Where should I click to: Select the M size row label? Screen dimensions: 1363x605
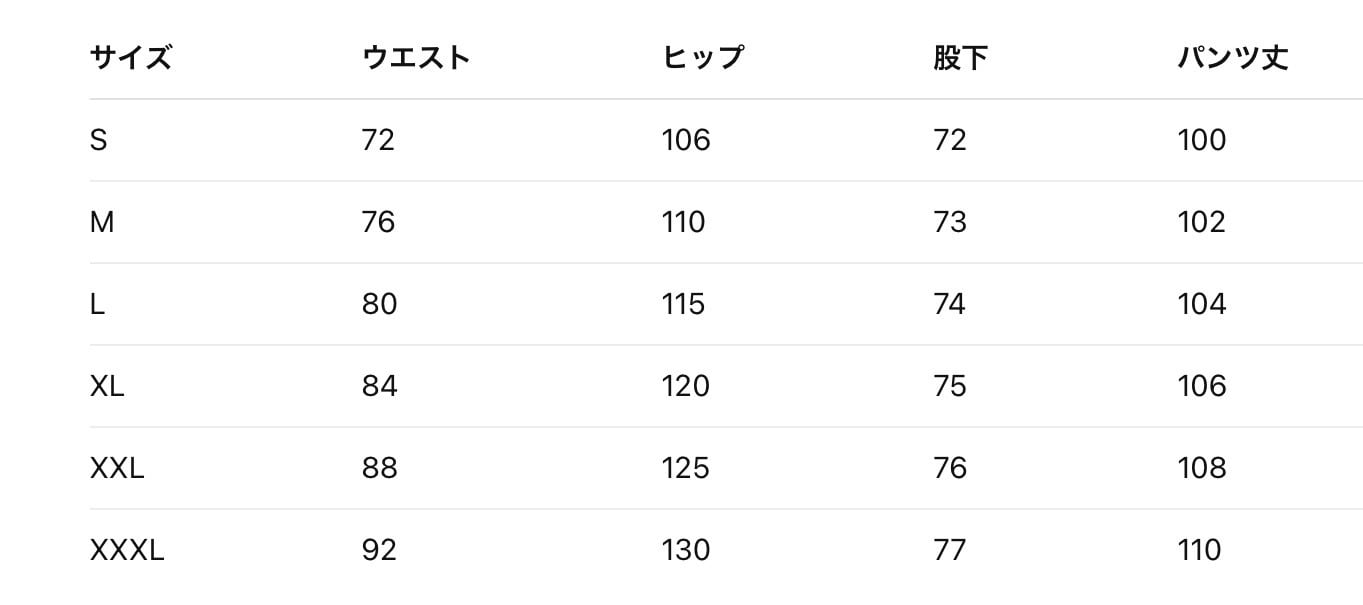102,222
